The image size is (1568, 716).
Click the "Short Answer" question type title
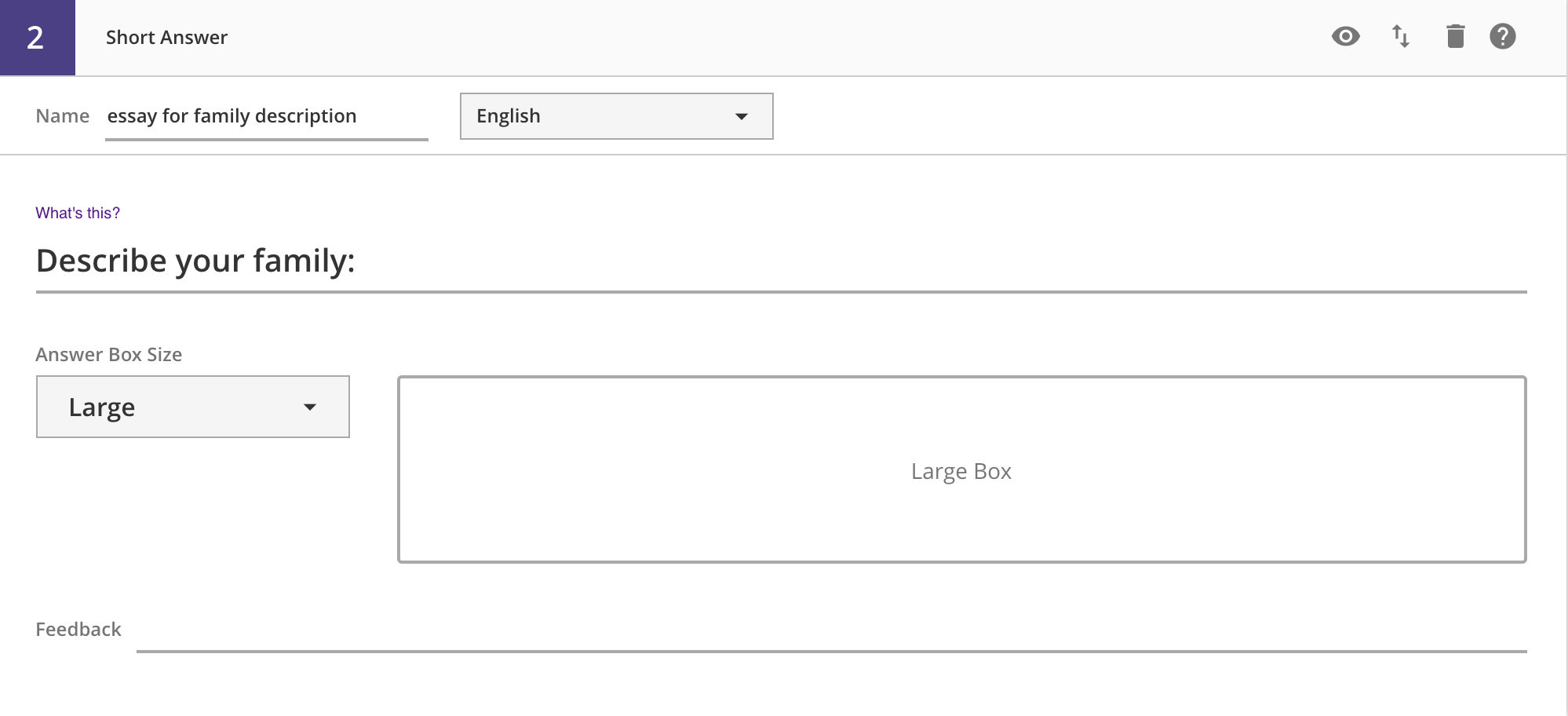pos(166,38)
